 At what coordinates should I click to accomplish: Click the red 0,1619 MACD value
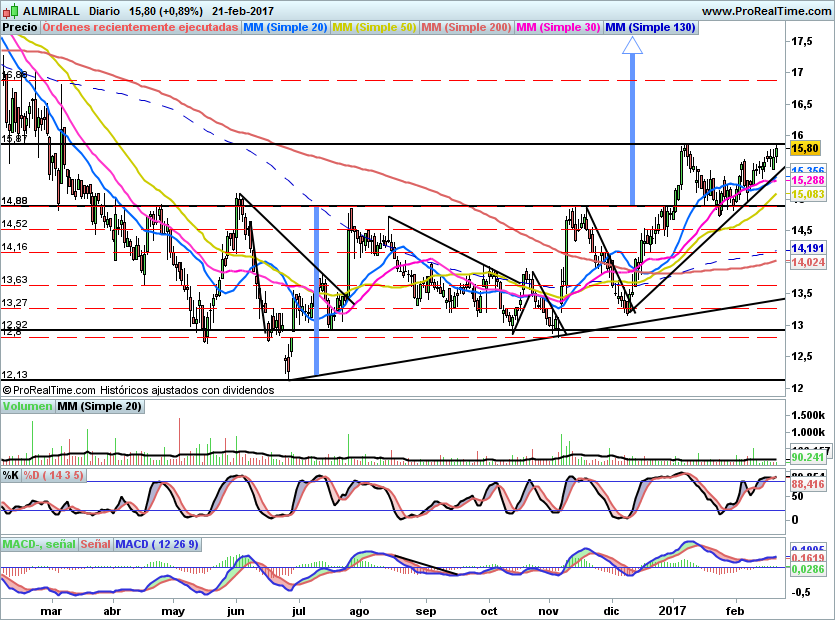pos(808,558)
